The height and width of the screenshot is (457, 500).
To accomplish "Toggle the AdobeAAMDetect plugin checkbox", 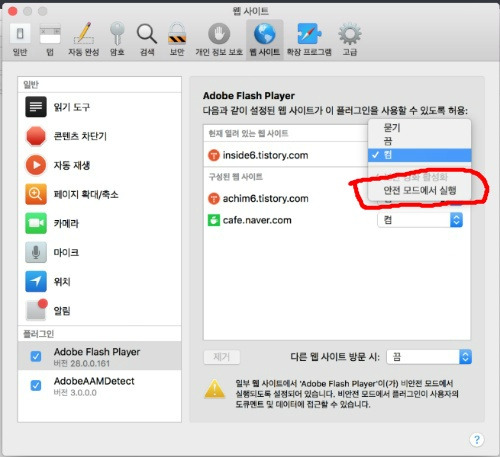I will (x=36, y=385).
